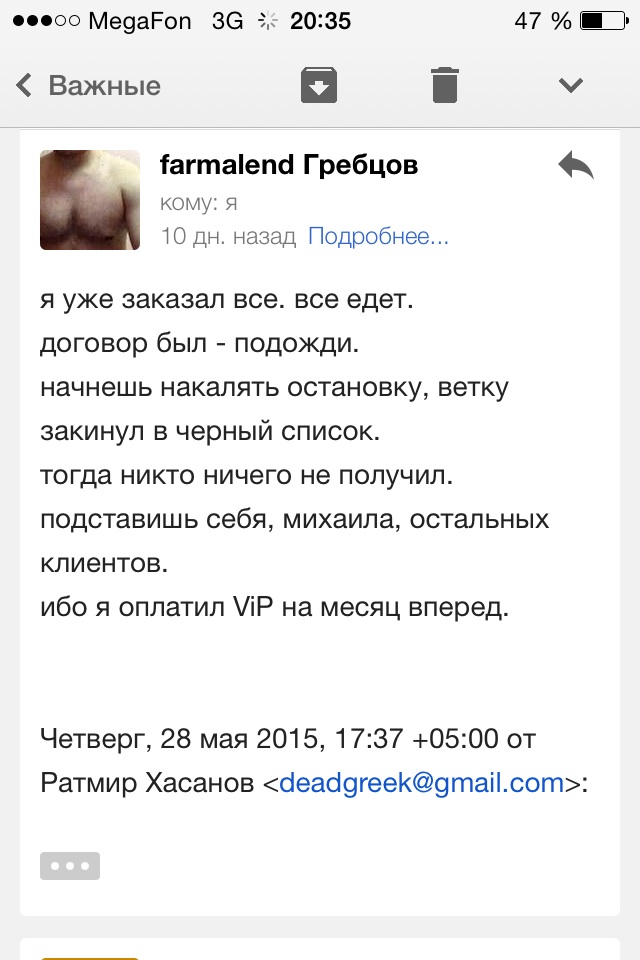Expand the trimmed quoted text ellipsis
The height and width of the screenshot is (960, 640).
point(70,865)
